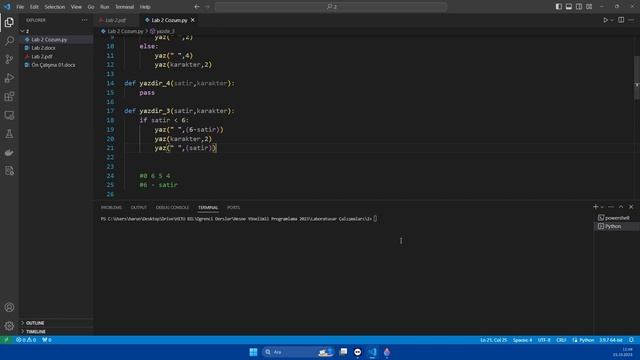Create a new terminal with plus icon
The image size is (640, 360).
(596, 207)
